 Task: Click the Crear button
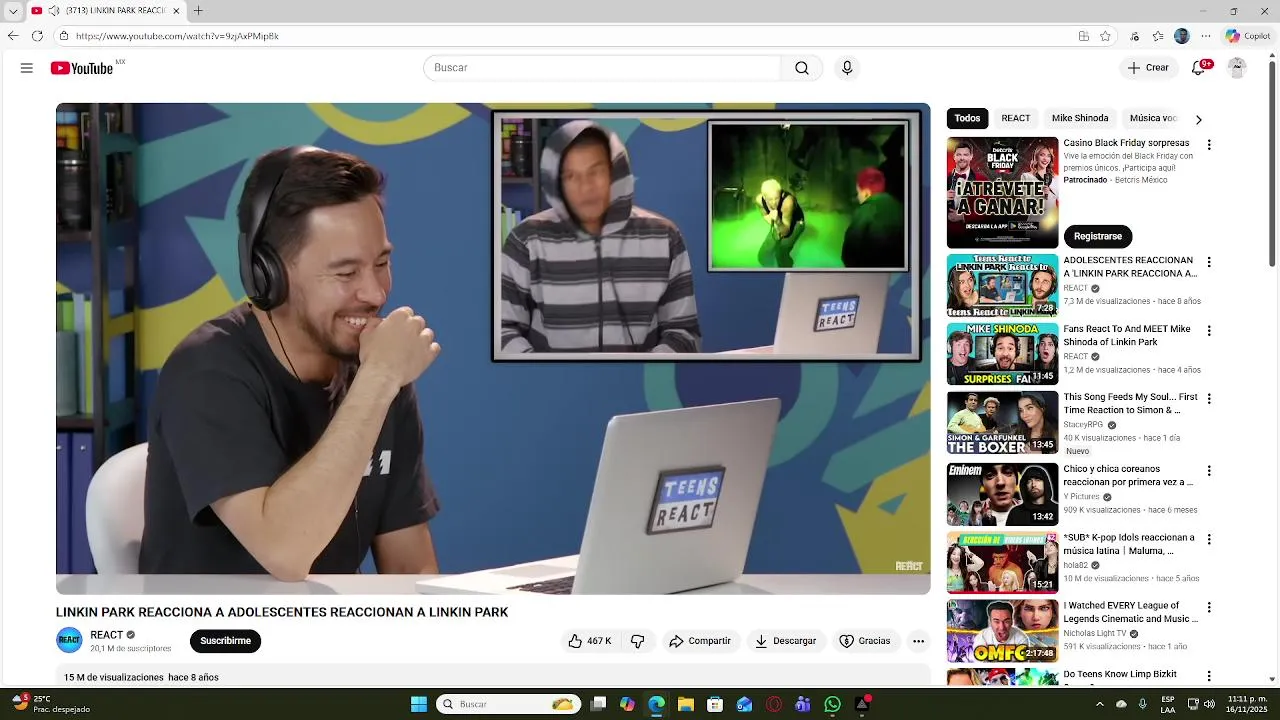click(x=1148, y=68)
